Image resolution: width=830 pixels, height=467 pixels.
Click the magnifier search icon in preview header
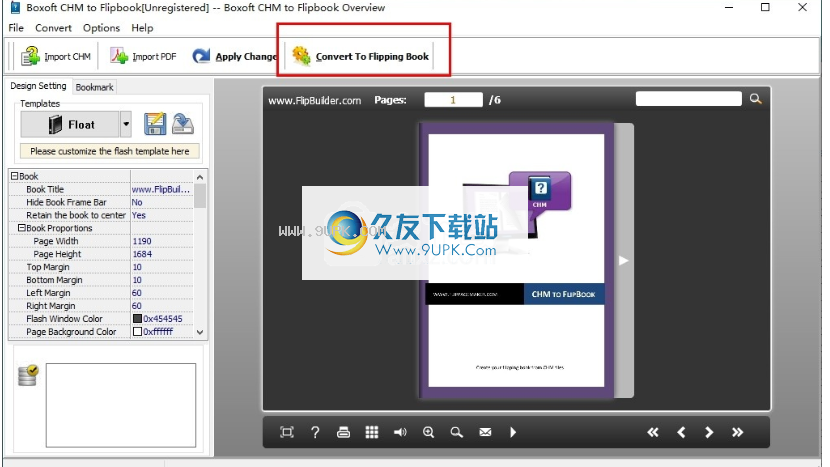pos(755,99)
